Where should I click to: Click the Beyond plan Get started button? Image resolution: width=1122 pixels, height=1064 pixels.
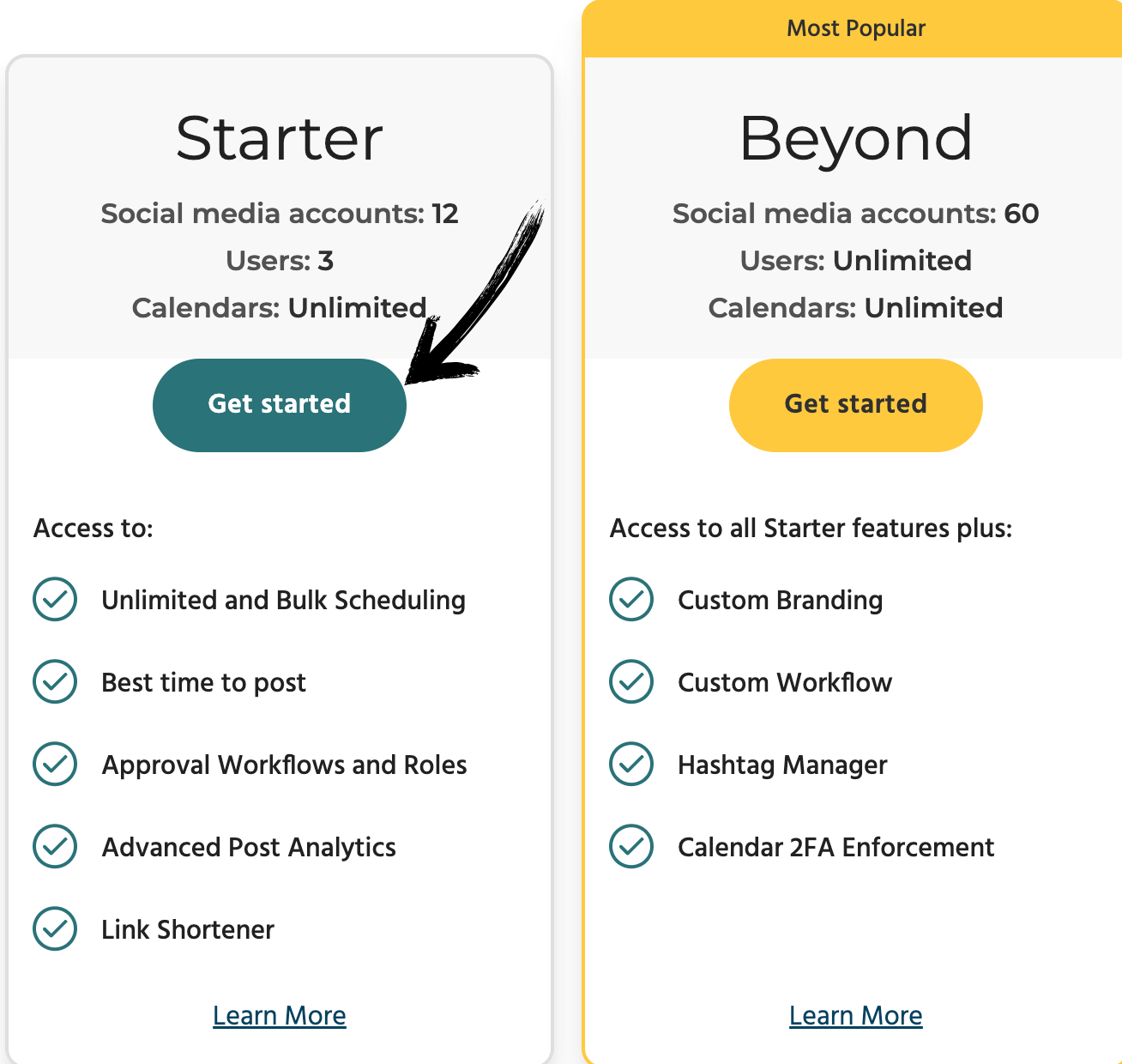click(855, 405)
